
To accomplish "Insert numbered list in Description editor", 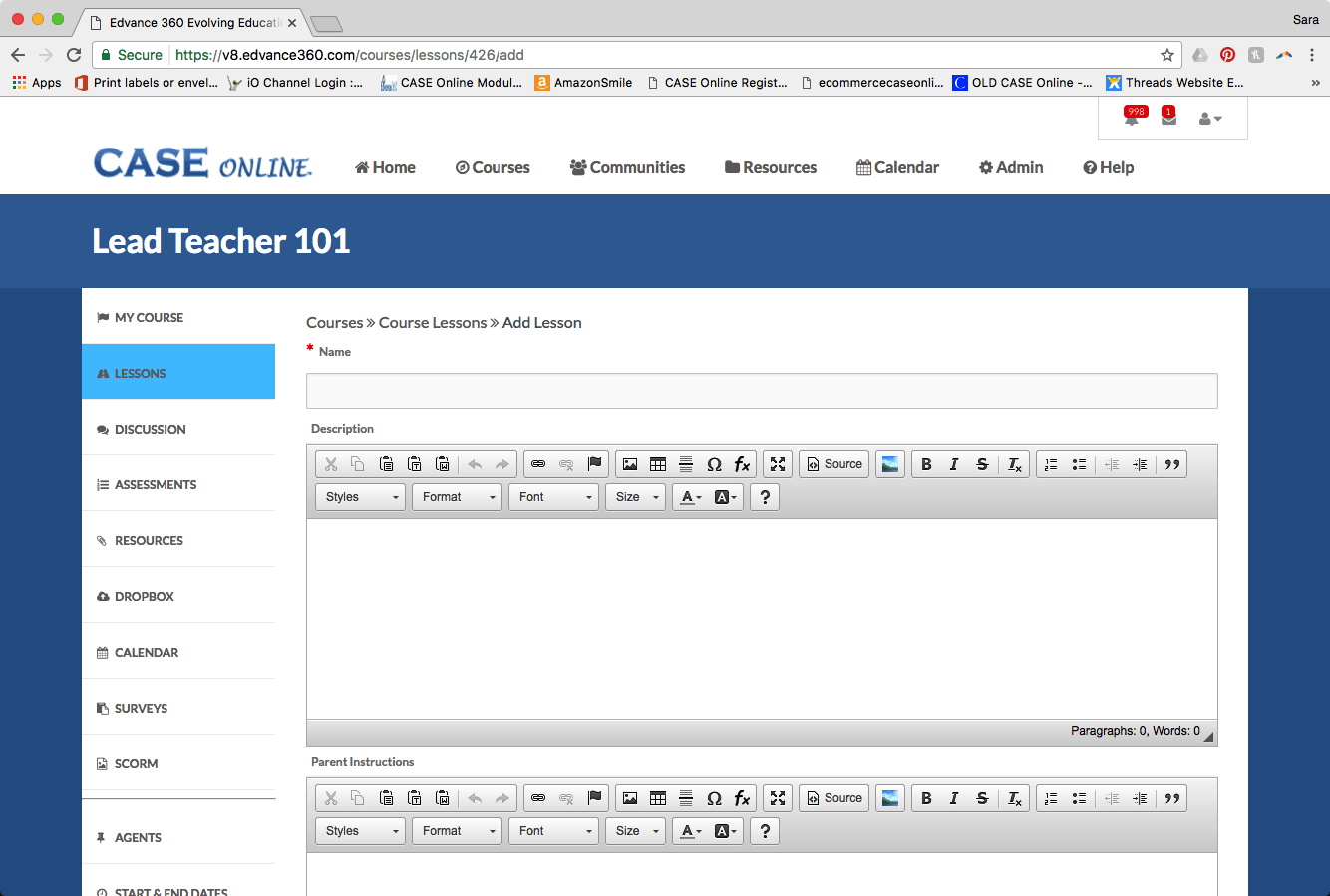I will tap(1051, 464).
